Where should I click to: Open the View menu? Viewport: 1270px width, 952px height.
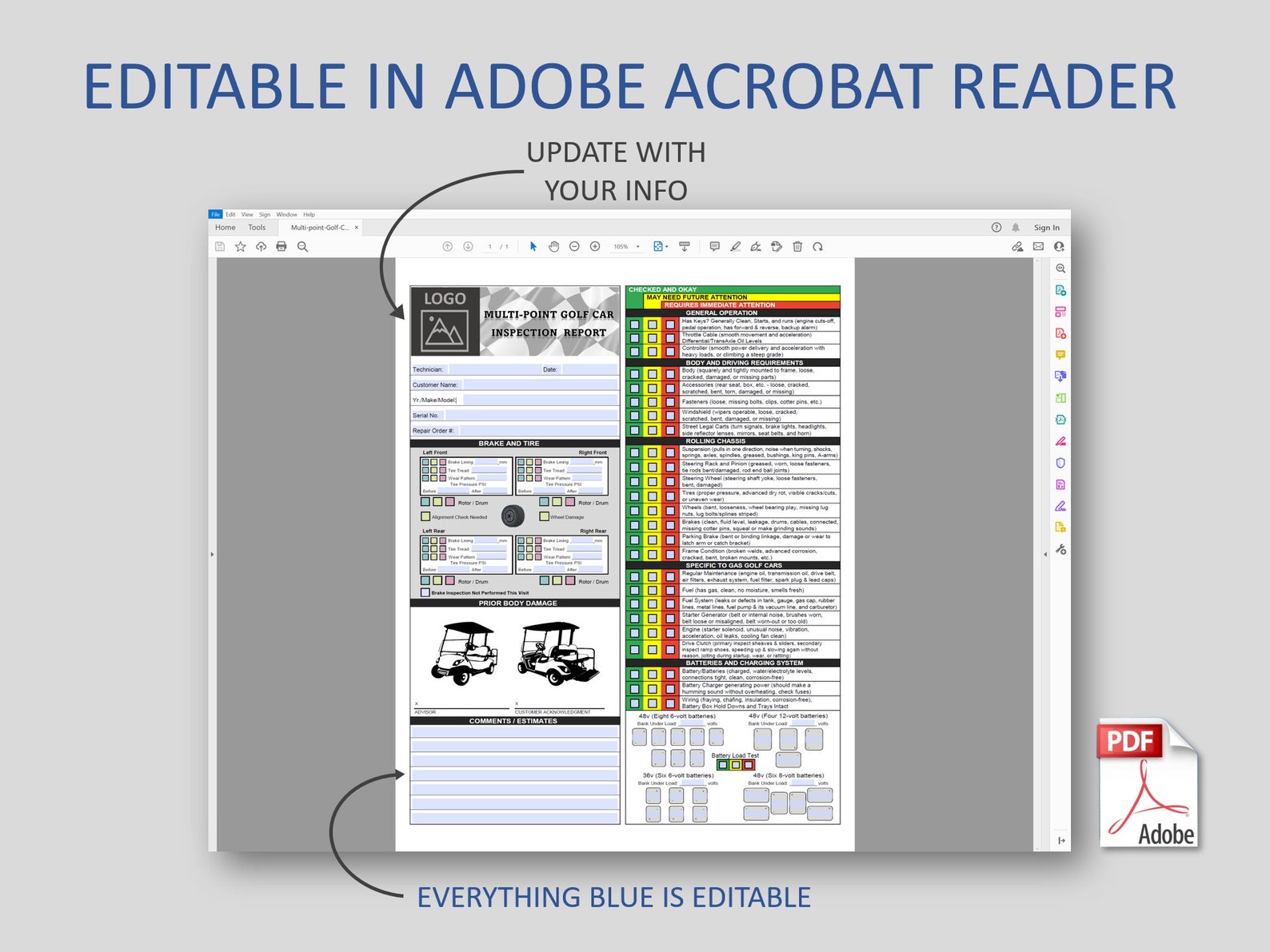coord(247,214)
